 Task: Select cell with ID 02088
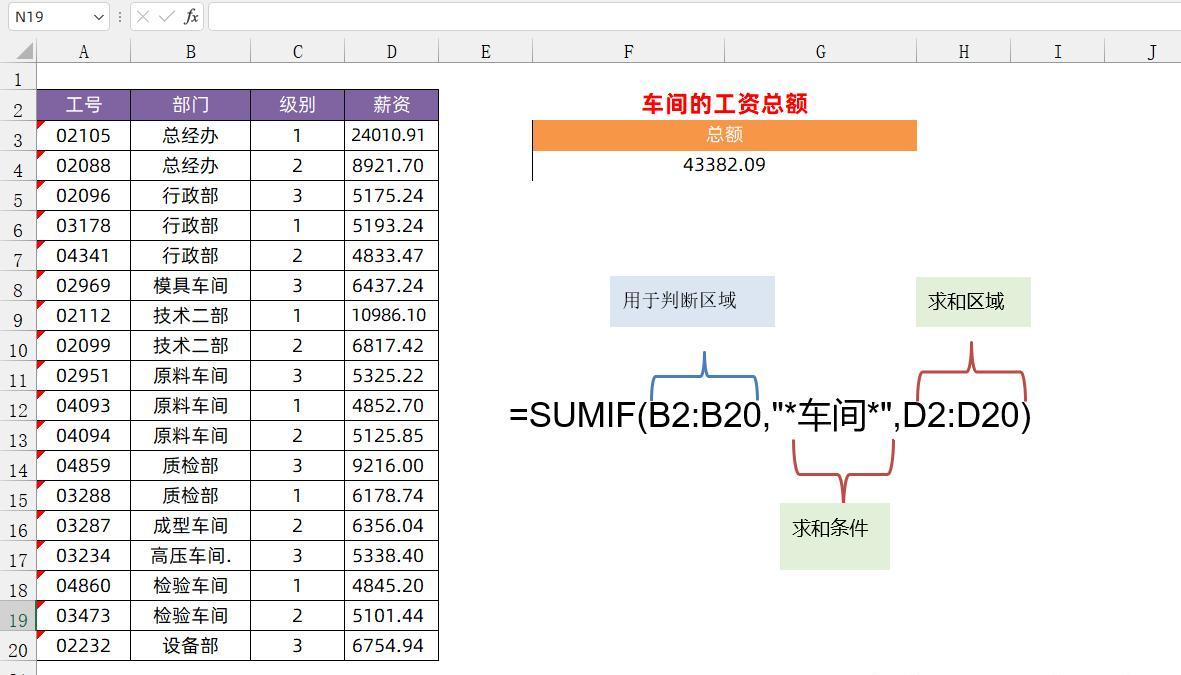84,166
